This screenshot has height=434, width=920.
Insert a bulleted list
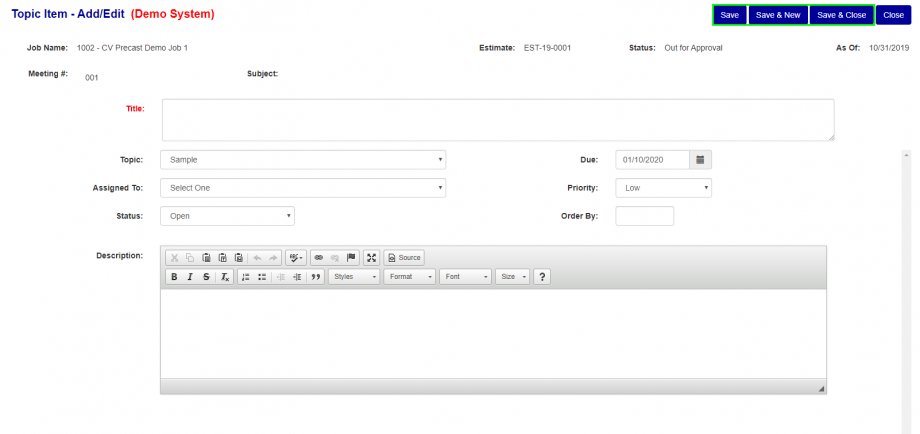click(x=262, y=277)
